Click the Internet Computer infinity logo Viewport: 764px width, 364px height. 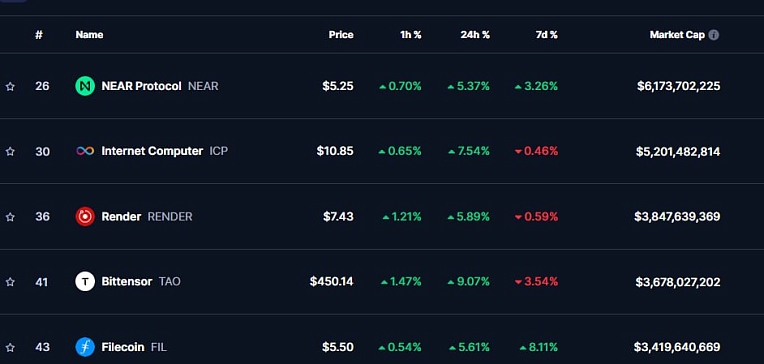point(85,151)
